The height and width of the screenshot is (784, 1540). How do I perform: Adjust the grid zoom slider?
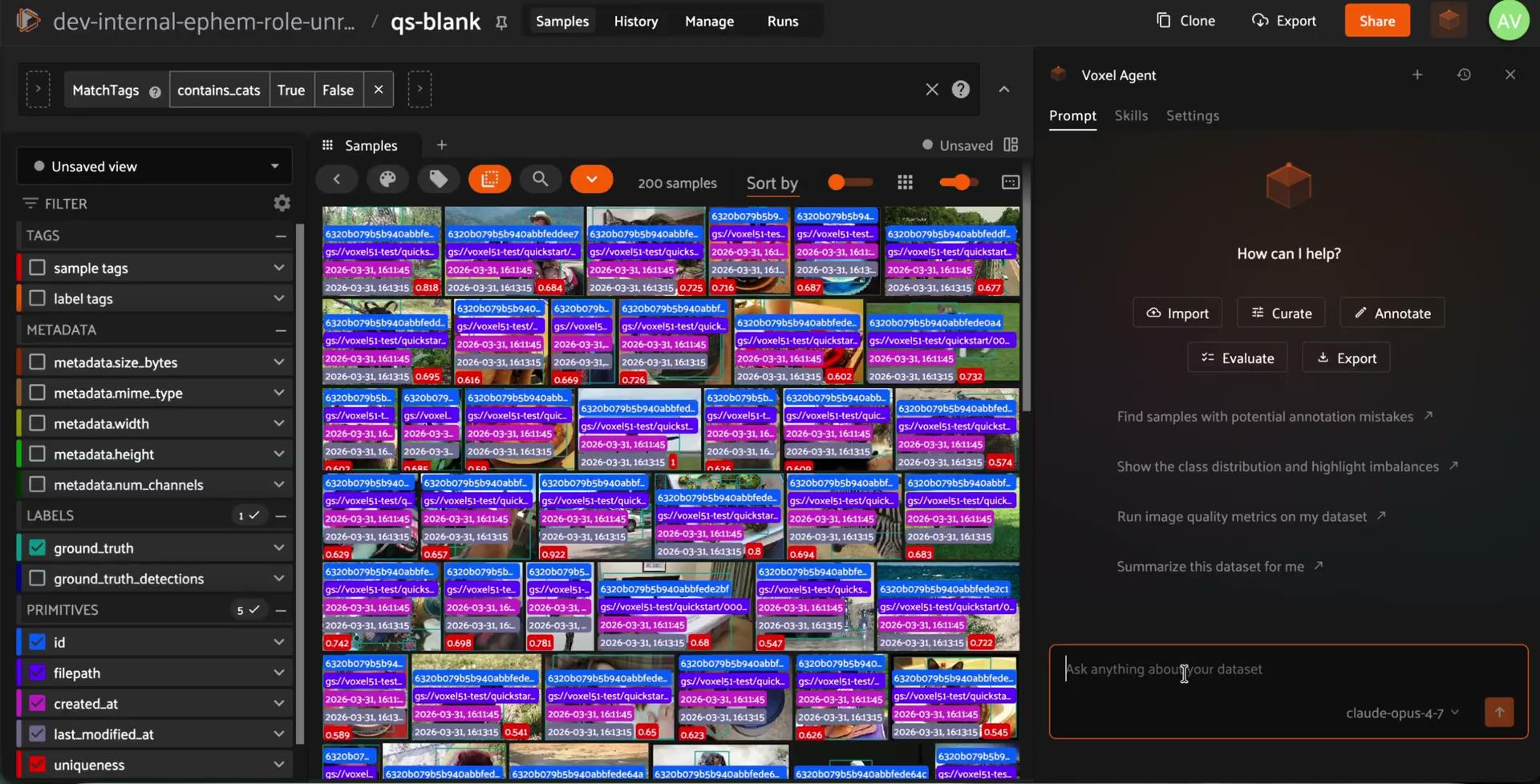[958, 183]
